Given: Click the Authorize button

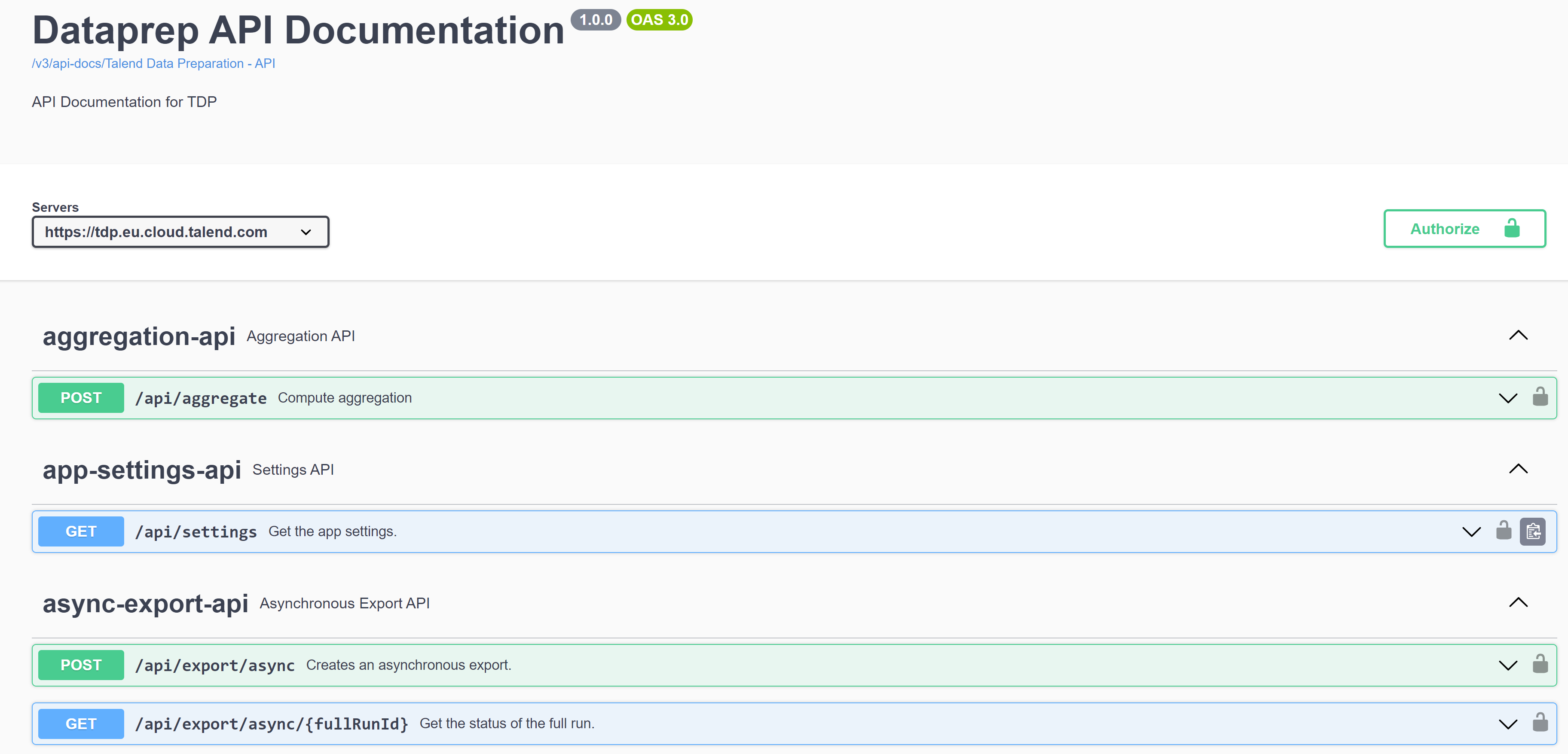Looking at the screenshot, I should click(1460, 228).
